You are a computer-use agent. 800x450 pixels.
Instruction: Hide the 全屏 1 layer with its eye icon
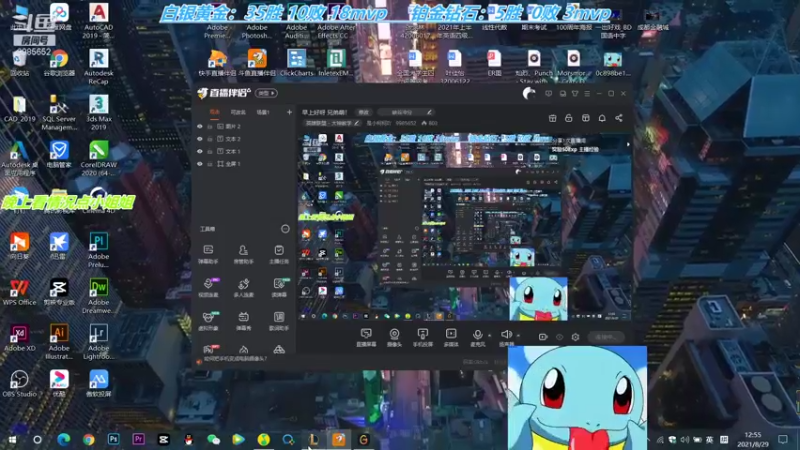199,164
